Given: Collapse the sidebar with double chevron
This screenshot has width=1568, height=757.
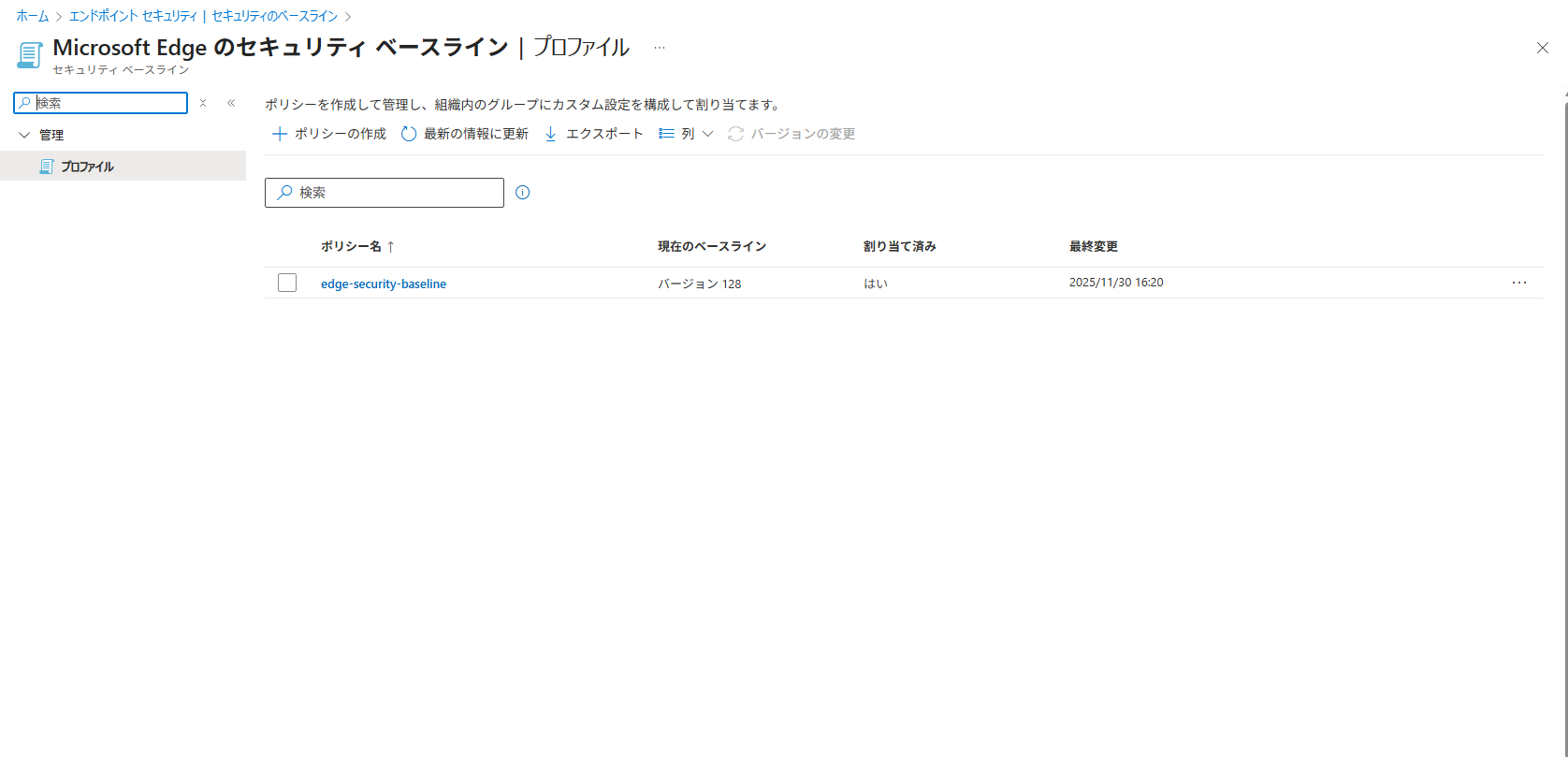Looking at the screenshot, I should [231, 103].
